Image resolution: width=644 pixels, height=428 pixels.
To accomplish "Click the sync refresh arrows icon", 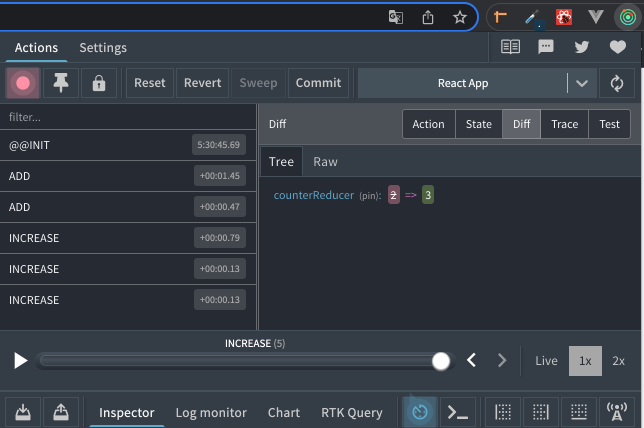I will coord(617,83).
